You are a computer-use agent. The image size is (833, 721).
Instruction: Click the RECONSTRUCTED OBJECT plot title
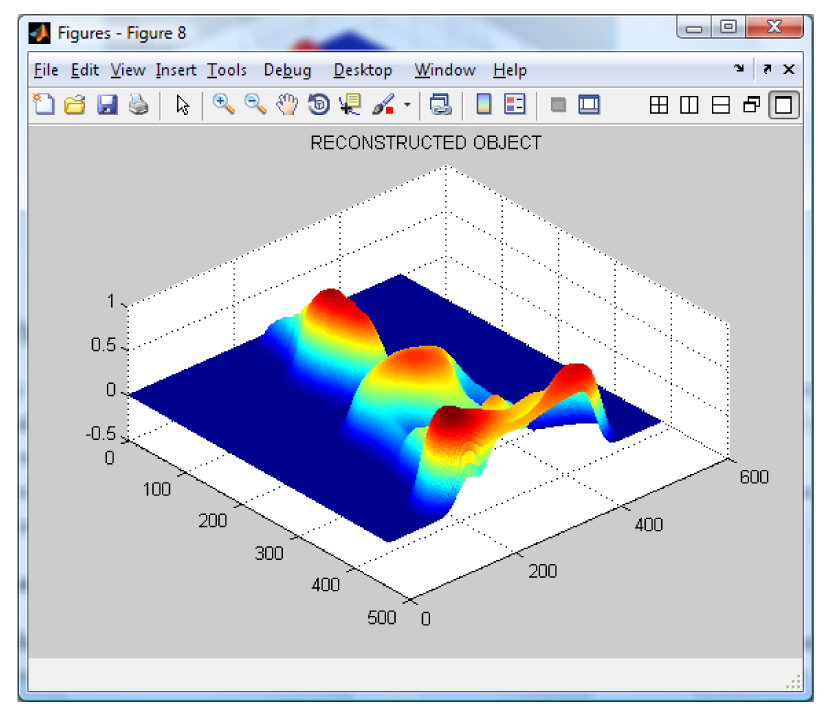[425, 143]
